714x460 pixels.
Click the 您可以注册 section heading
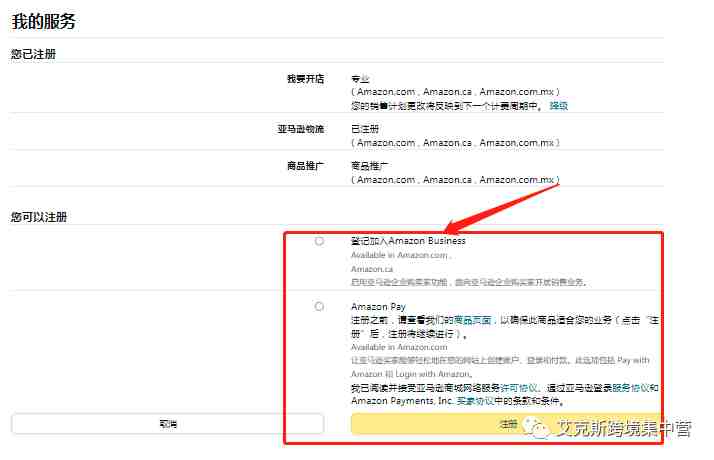click(x=39, y=217)
